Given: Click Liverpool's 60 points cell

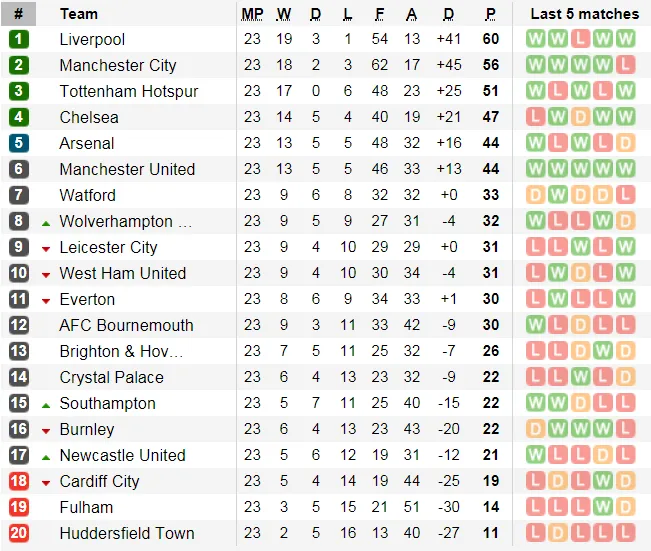Looking at the screenshot, I should tap(490, 39).
